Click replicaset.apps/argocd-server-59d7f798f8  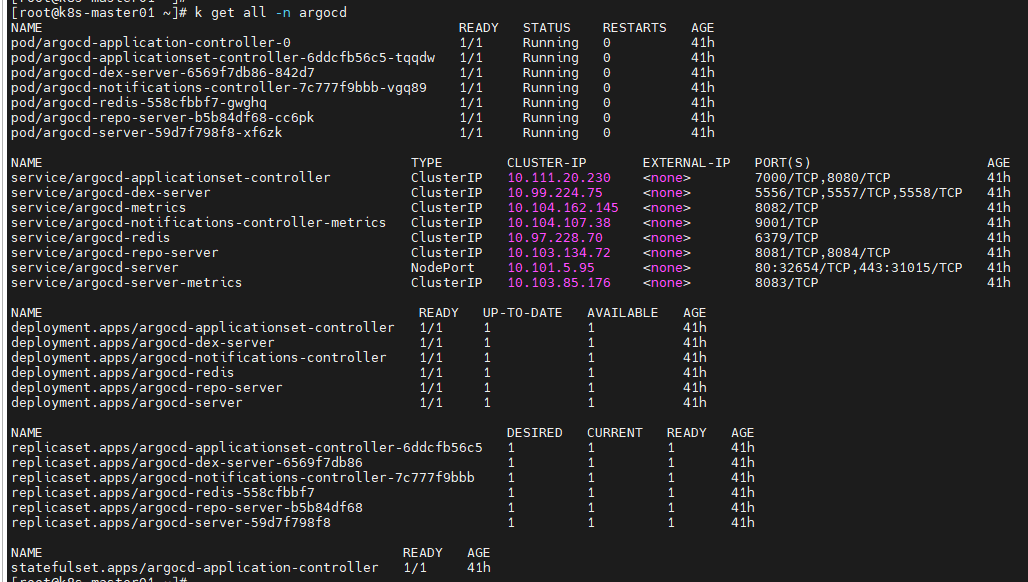170,523
